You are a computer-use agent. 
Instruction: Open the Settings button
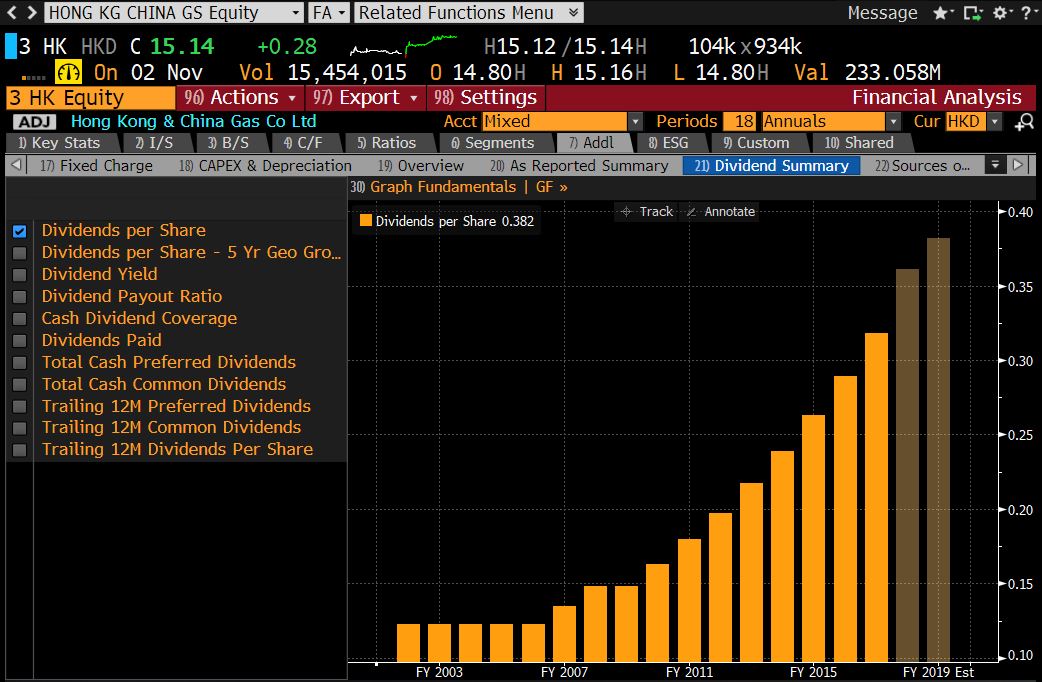[486, 98]
